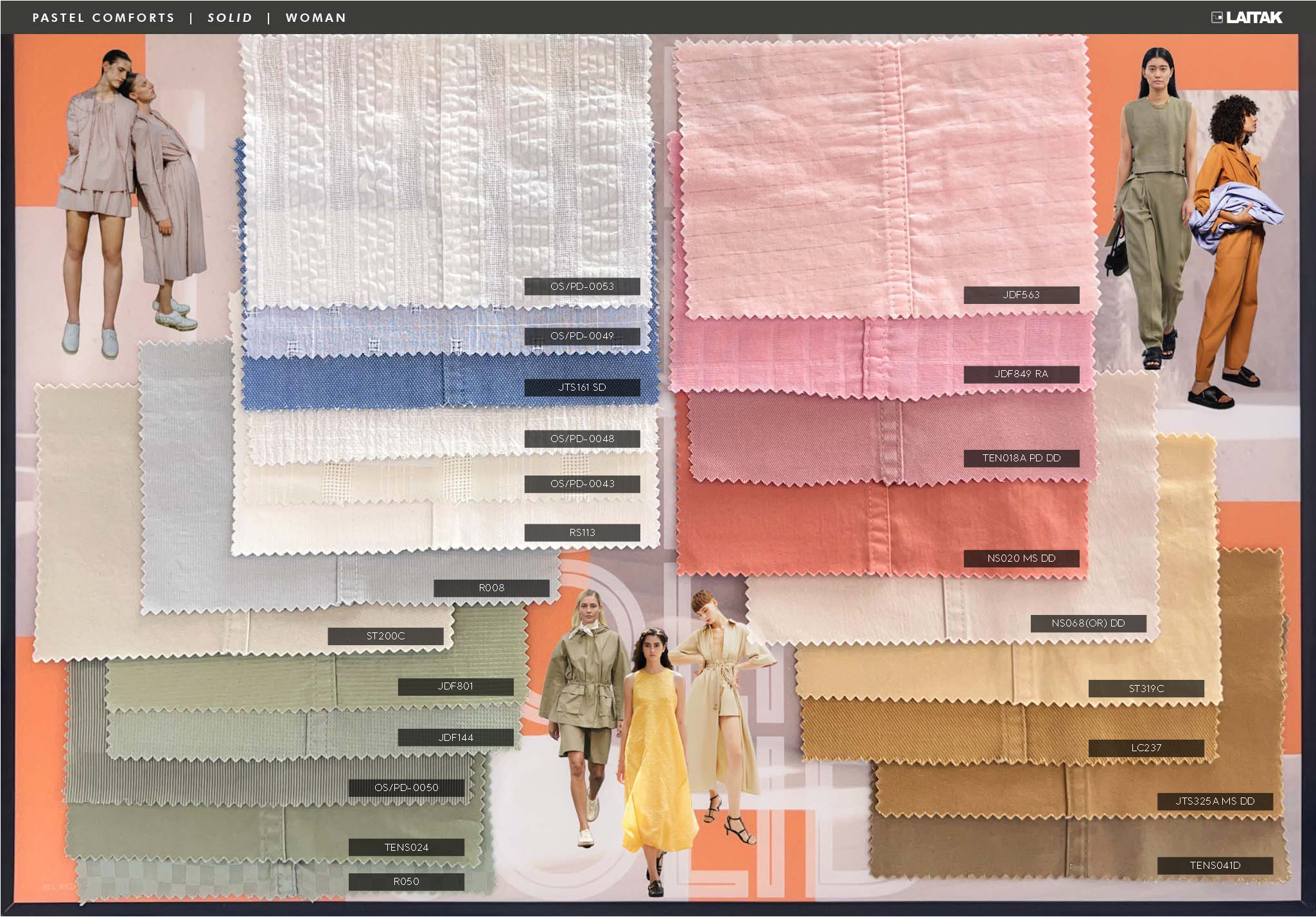Click the R050 label
This screenshot has height=917, width=1316.
406,882
